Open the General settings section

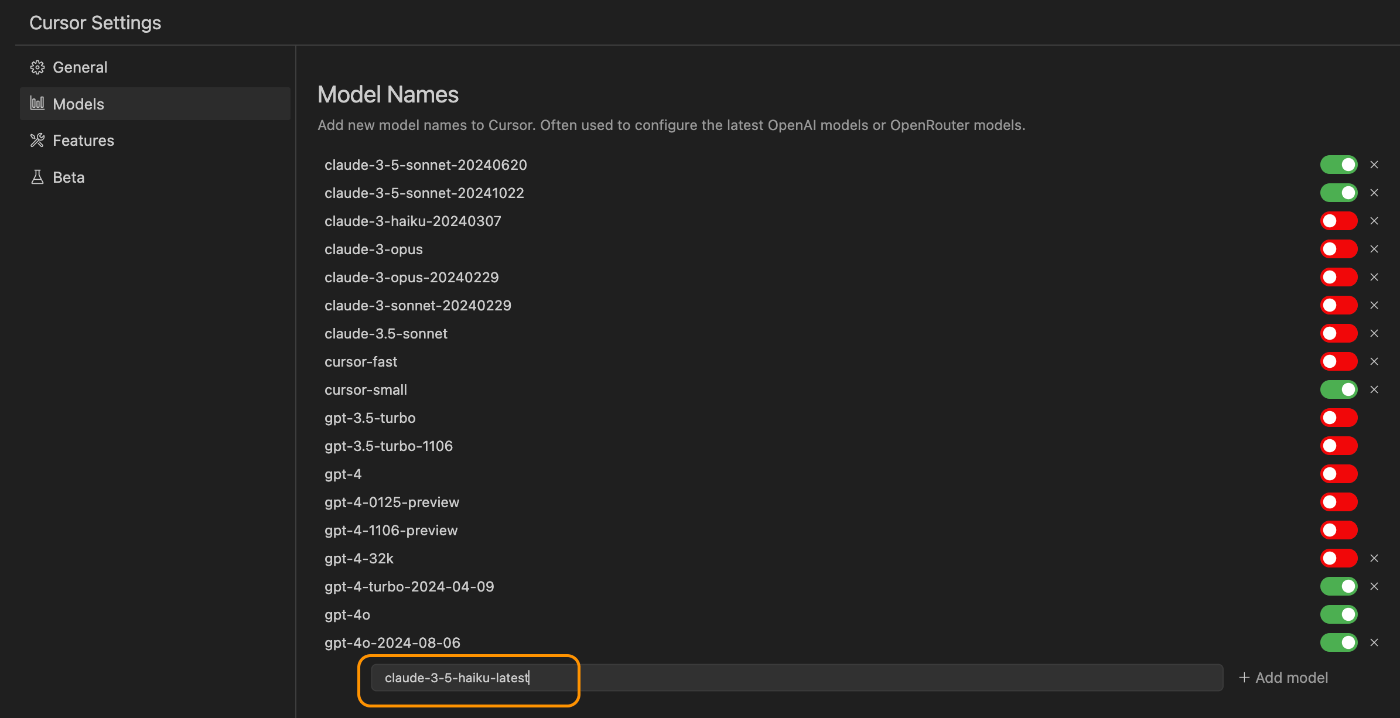tap(155, 67)
